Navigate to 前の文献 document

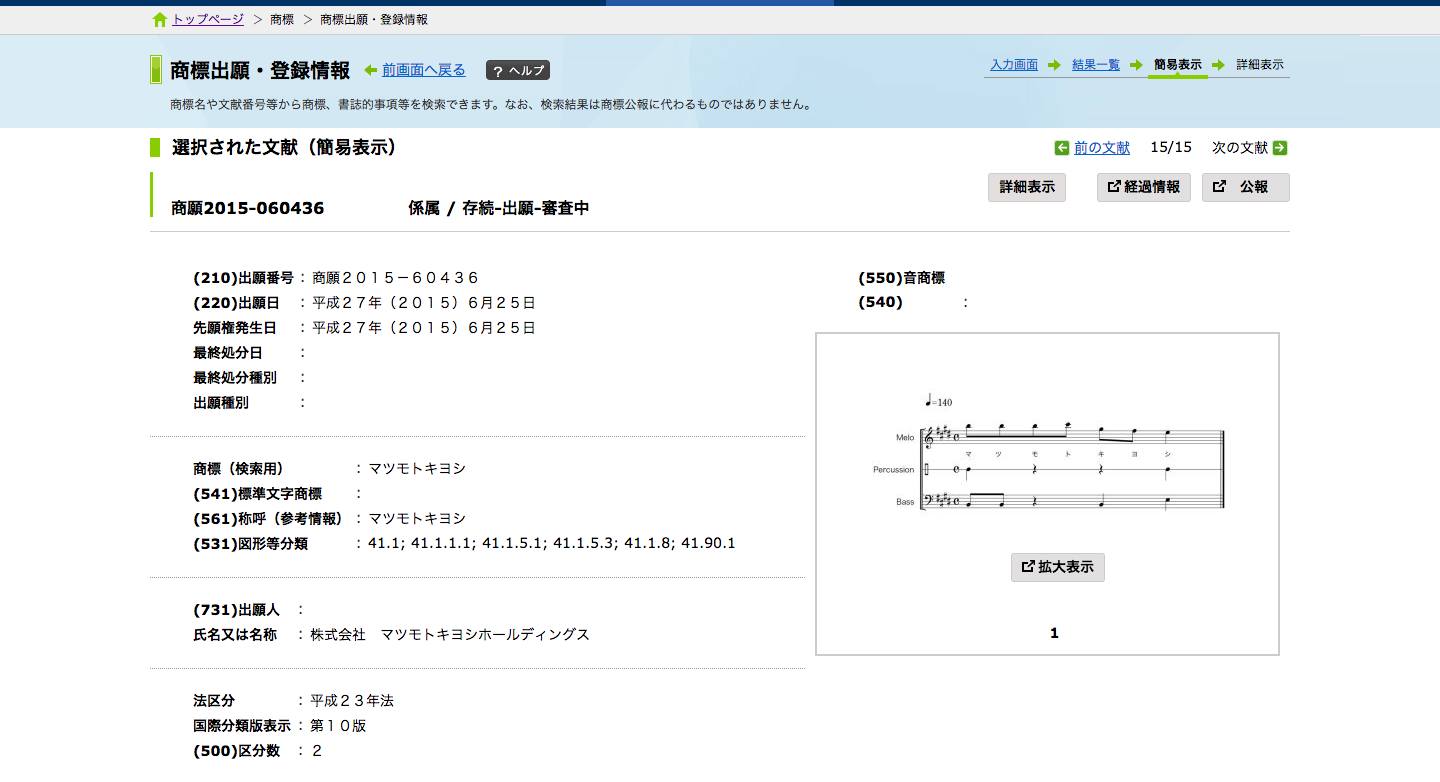1100,147
